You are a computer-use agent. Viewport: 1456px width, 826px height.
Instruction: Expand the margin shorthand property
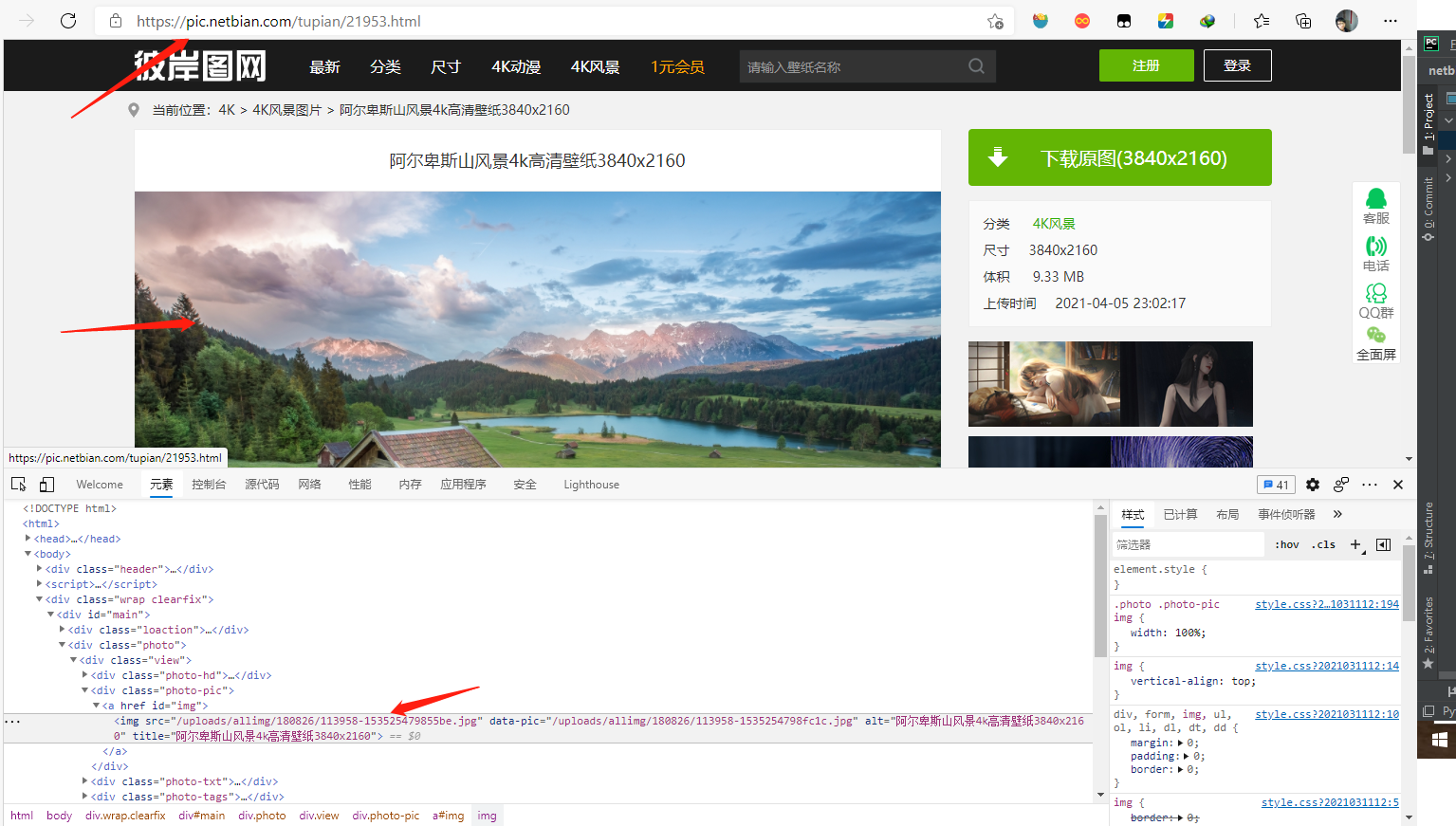1180,743
